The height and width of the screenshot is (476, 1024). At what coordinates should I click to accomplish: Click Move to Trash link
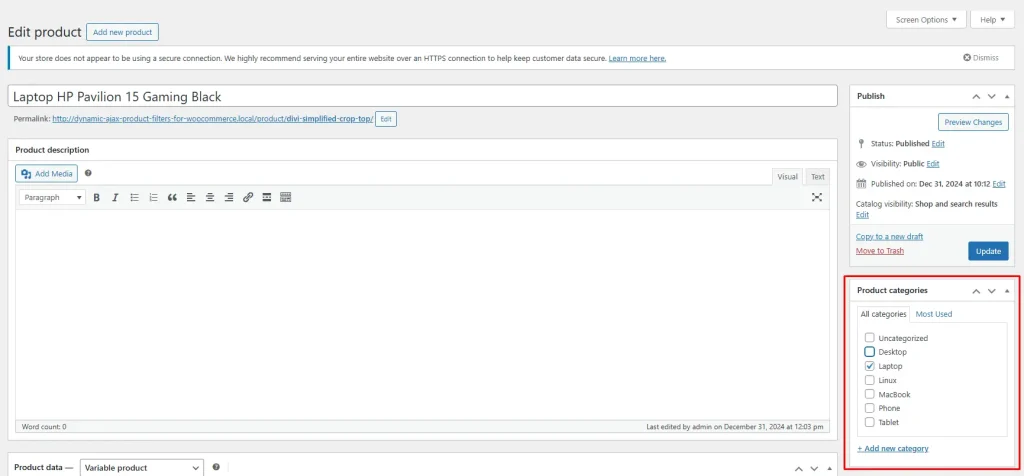[880, 251]
